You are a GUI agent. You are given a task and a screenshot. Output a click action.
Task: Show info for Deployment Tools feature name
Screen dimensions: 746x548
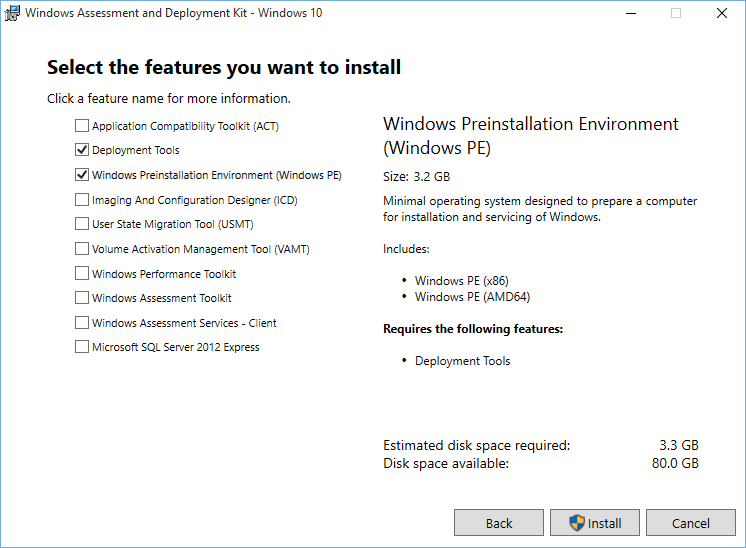(x=136, y=151)
